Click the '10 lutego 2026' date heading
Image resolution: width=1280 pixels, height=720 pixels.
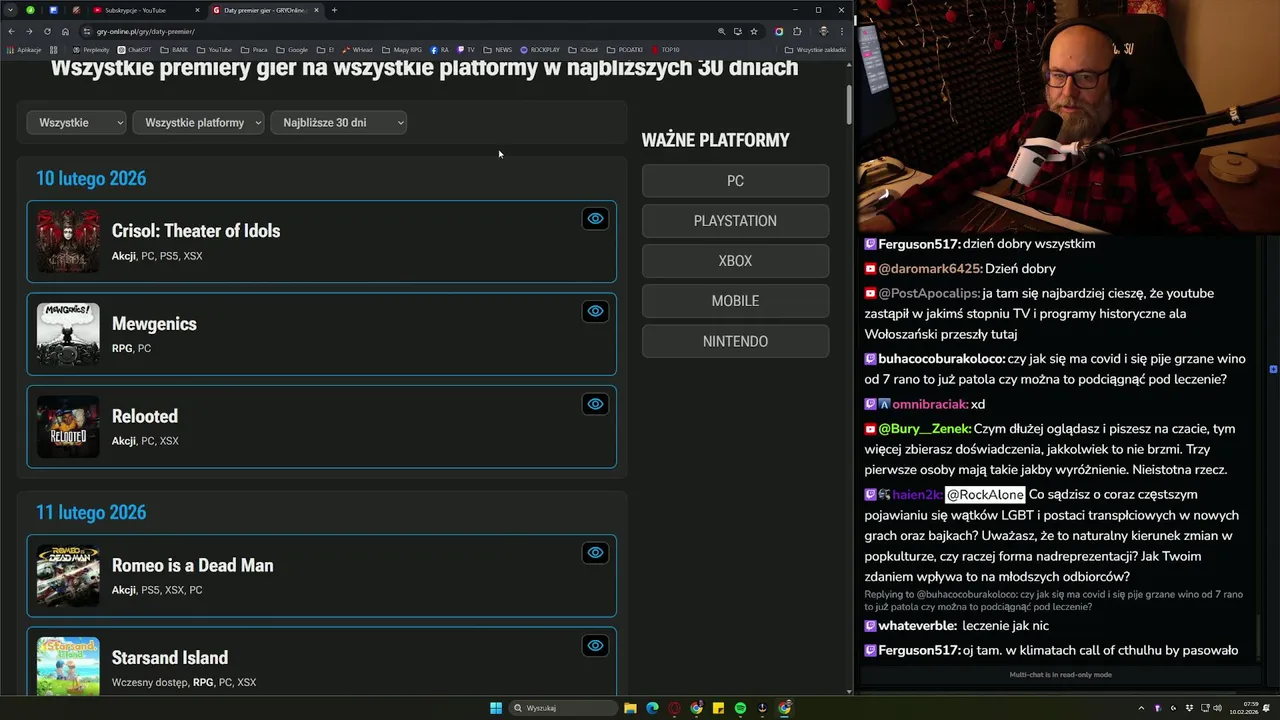(x=91, y=179)
